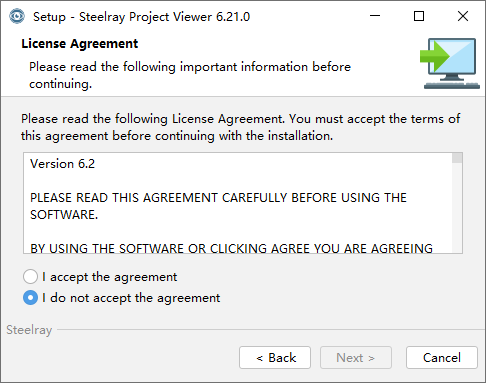Select "I do not accept the agreement"
This screenshot has height=383, width=486.
click(x=30, y=298)
